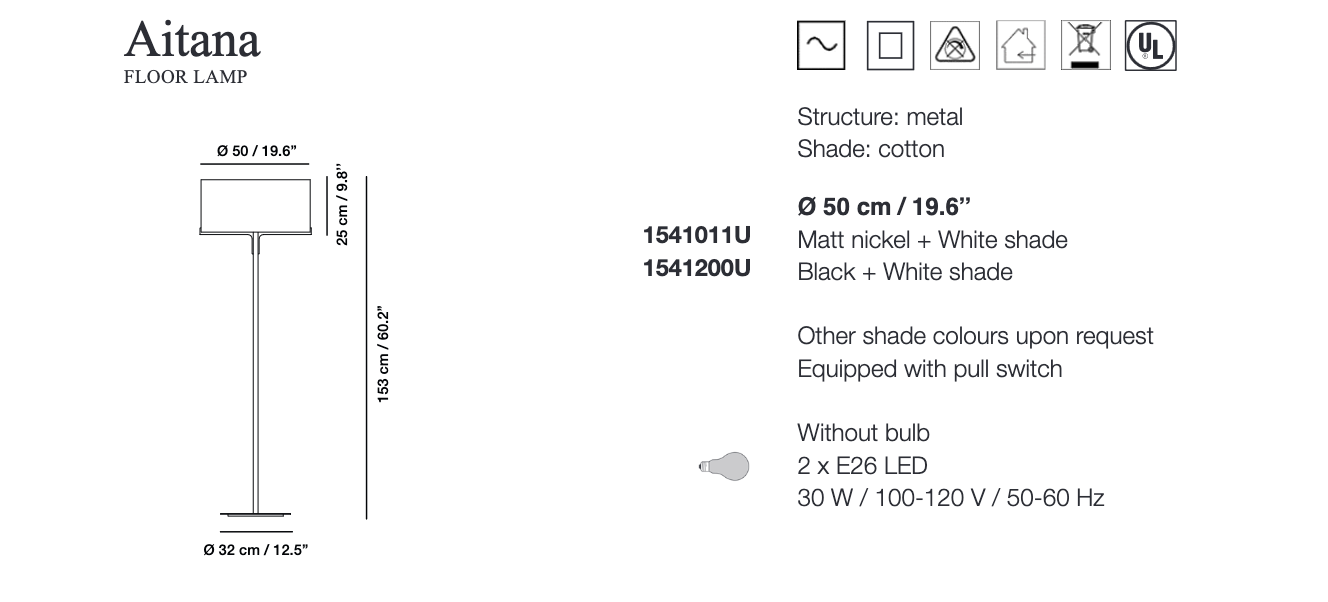The width and height of the screenshot is (1328, 602).
Task: Click the Ø 32 cm base dimension label
Action: 256,550
